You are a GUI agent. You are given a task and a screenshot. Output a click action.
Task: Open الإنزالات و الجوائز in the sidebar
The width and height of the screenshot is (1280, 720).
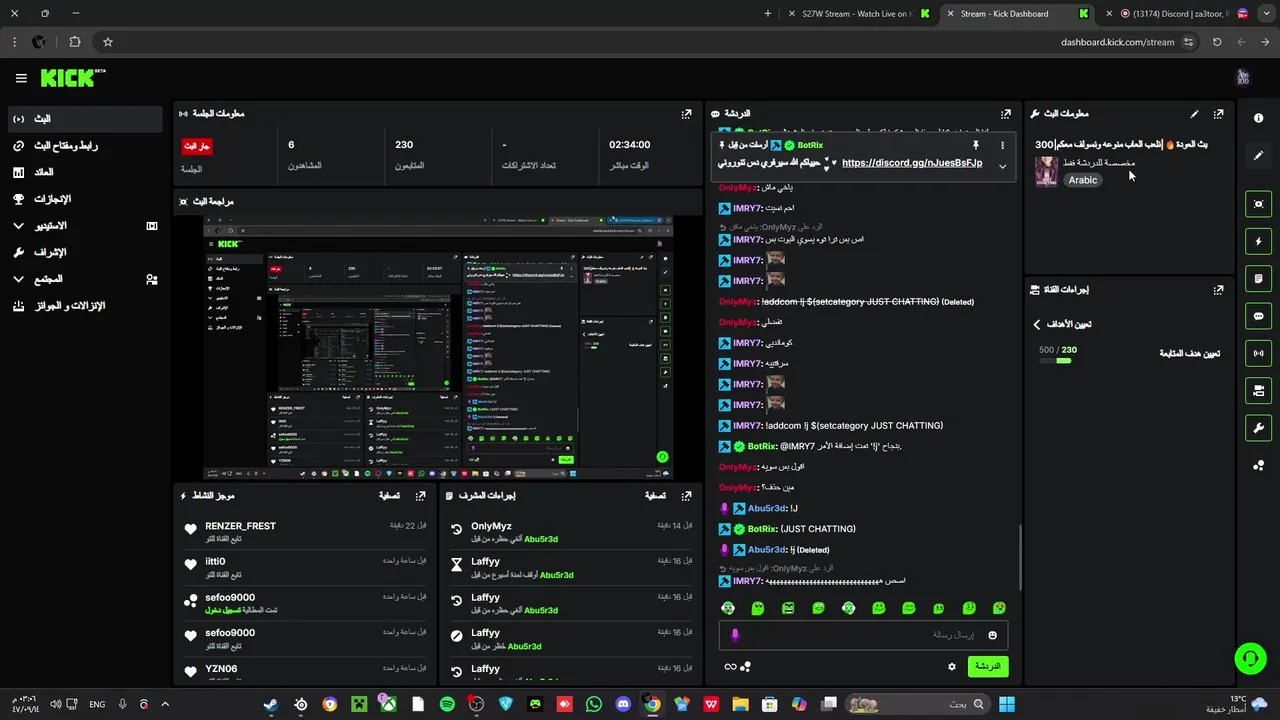pyautogui.click(x=84, y=306)
